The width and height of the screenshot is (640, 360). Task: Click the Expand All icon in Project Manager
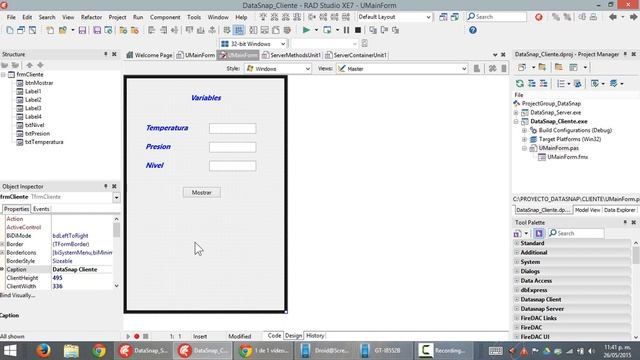pyautogui.click(x=531, y=83)
